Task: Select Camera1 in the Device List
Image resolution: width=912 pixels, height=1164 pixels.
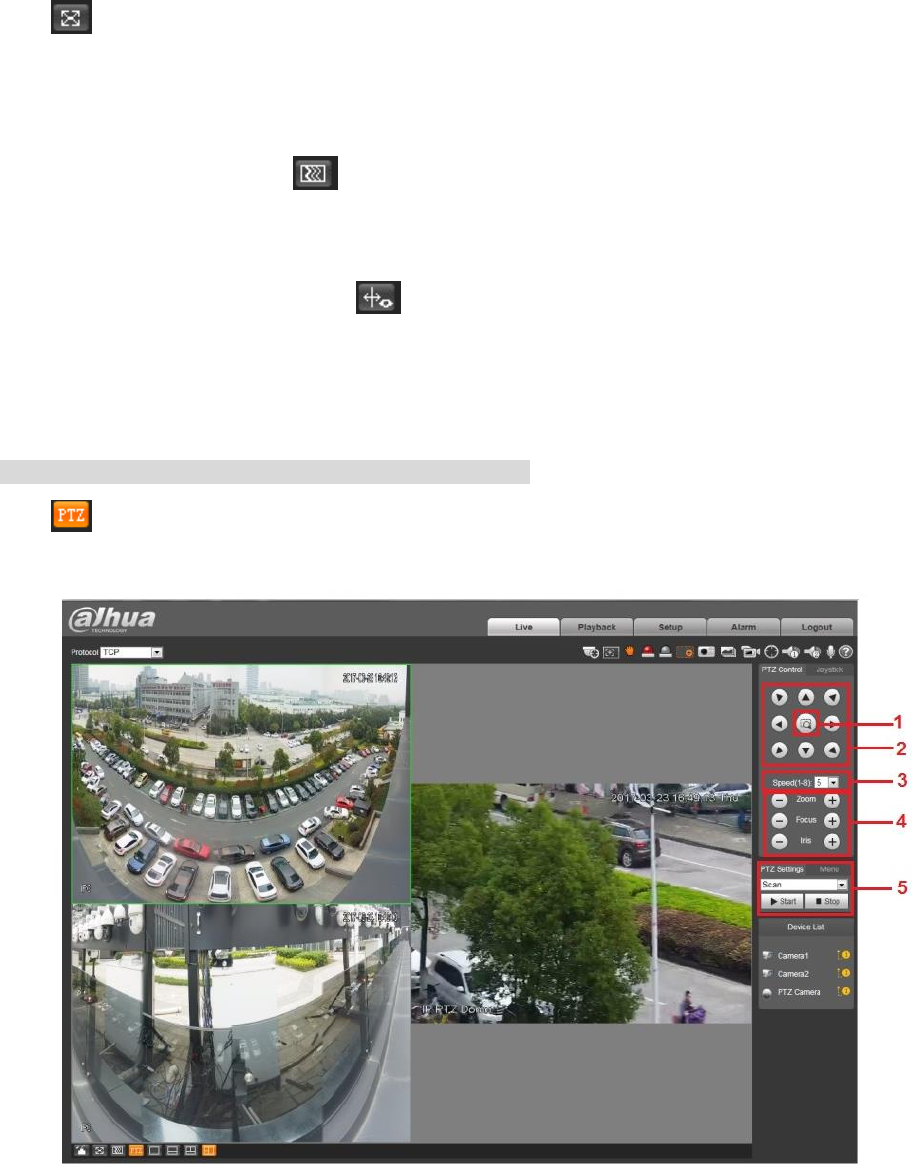Action: 793,956
